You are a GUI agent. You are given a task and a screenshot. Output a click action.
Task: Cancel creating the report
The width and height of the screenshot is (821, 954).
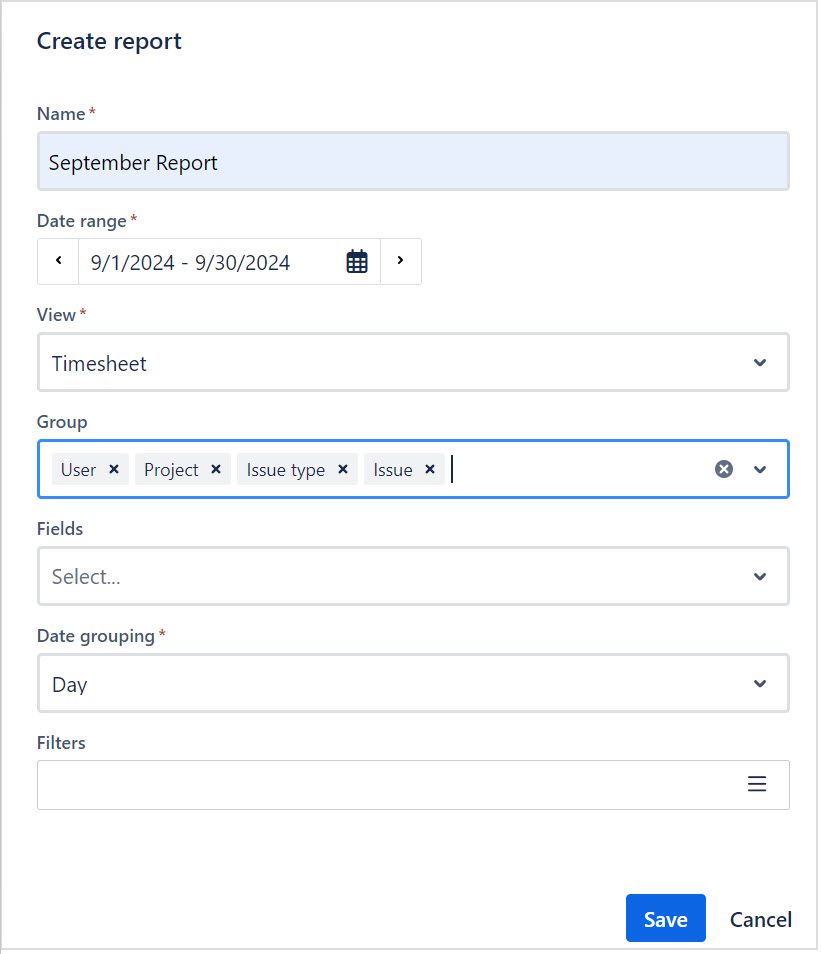[x=759, y=919]
